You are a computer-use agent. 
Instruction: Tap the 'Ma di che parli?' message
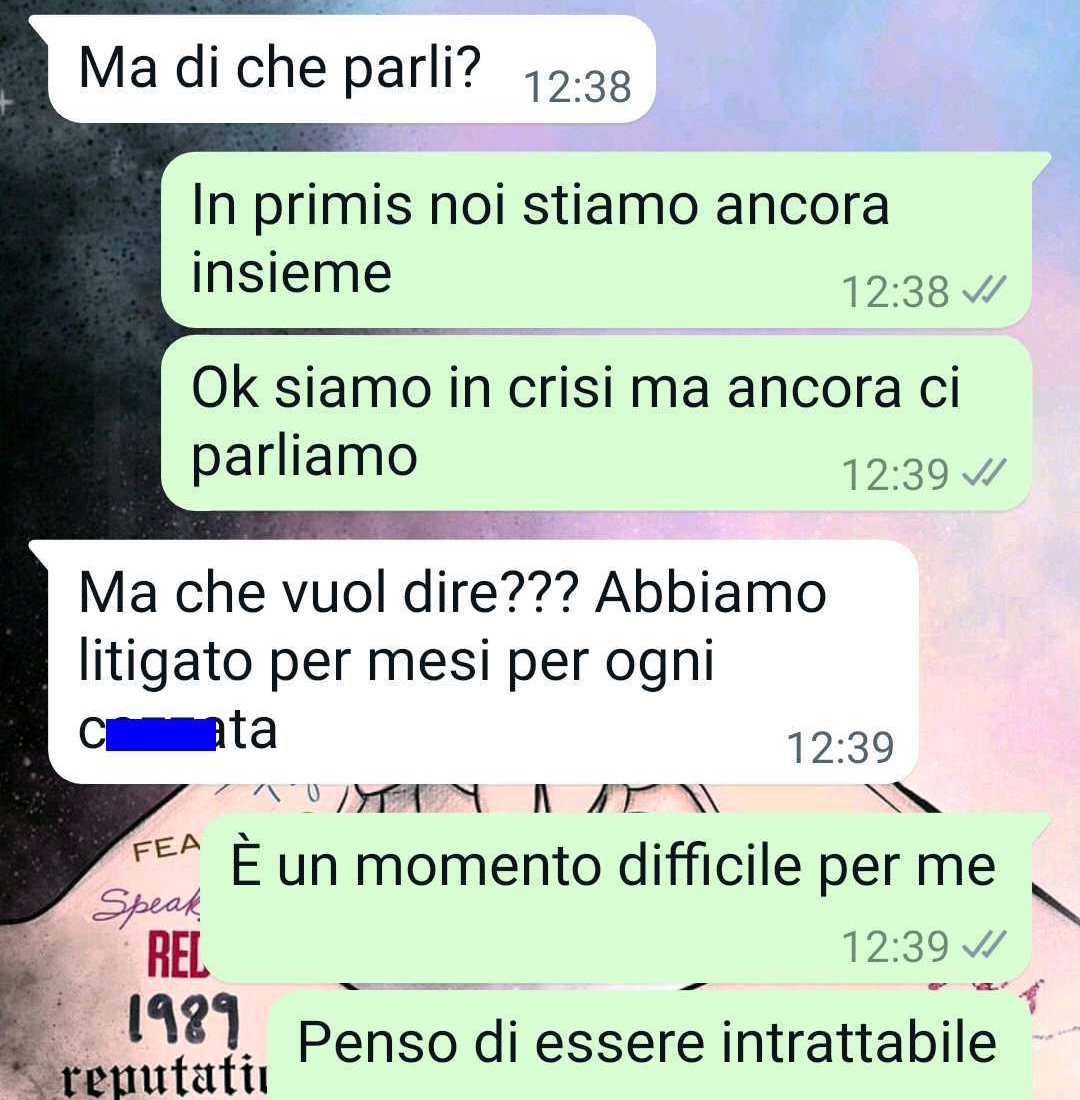pyautogui.click(x=351, y=69)
